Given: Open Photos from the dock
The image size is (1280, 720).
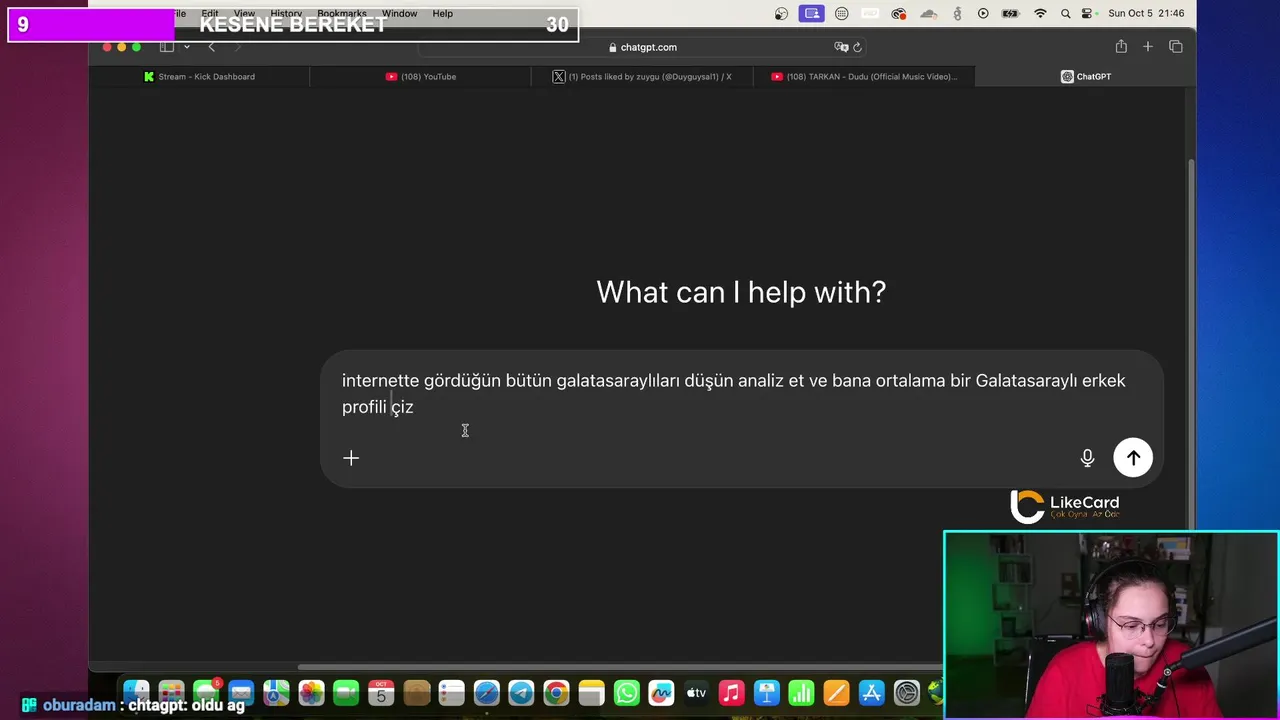Looking at the screenshot, I should [311, 692].
